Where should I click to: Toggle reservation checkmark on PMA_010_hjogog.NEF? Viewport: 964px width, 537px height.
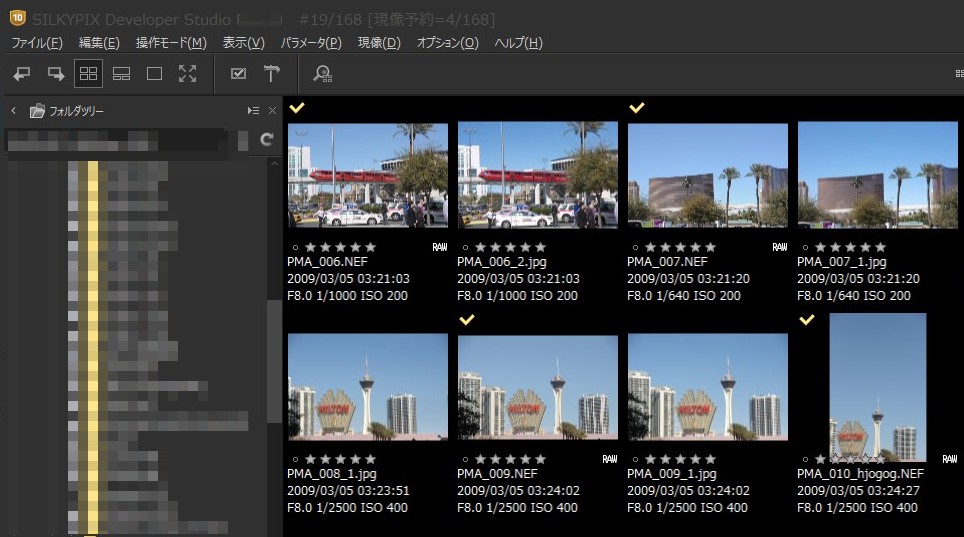tap(807, 320)
